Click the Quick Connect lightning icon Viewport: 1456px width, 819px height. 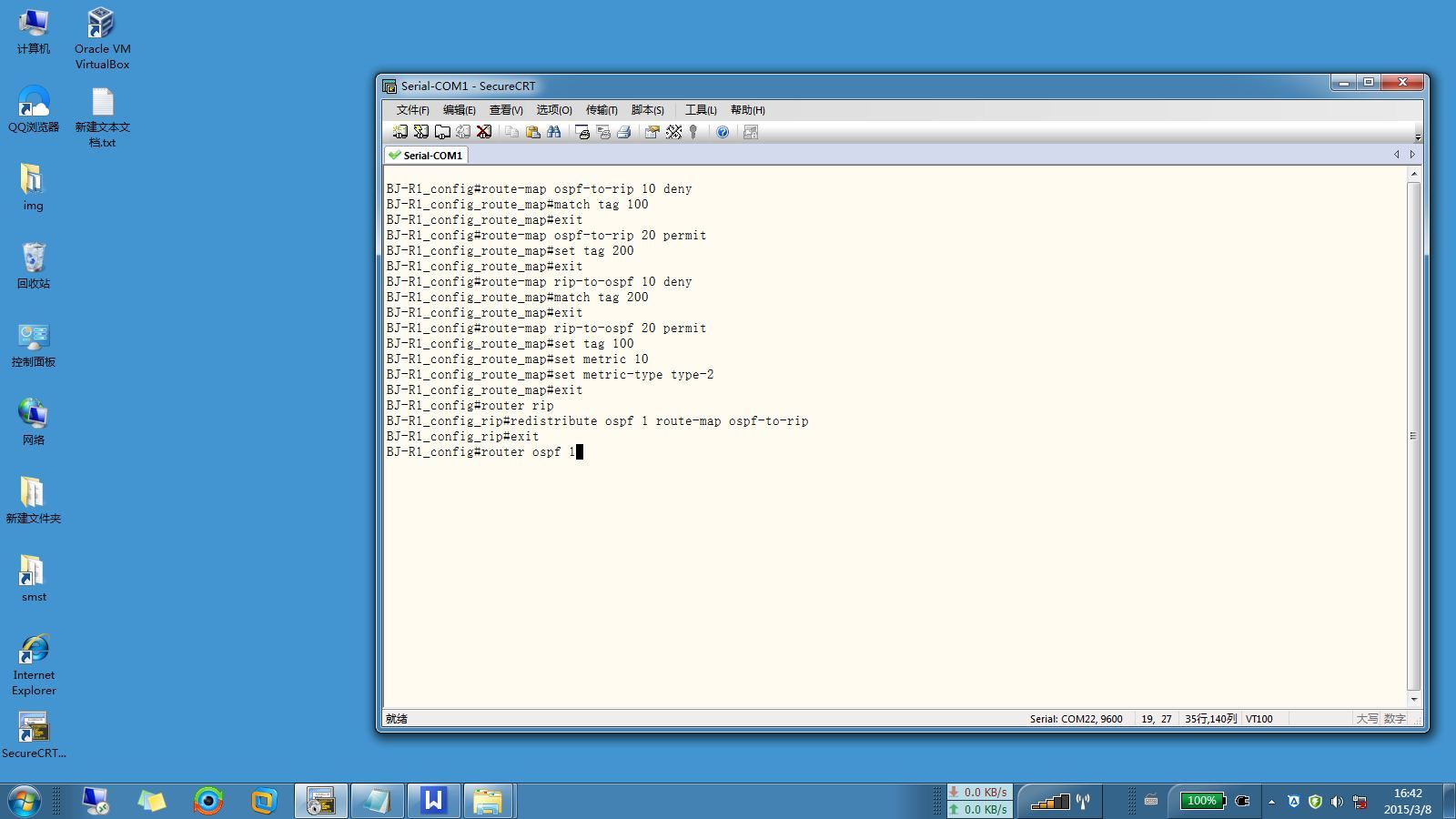pos(420,132)
